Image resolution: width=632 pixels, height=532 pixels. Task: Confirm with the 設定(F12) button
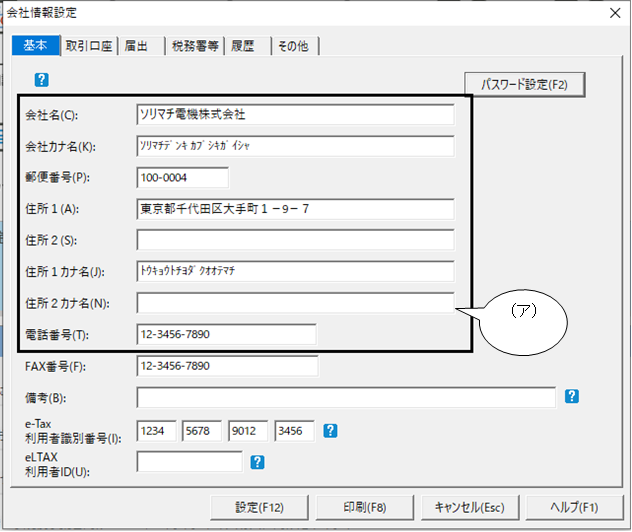259,507
